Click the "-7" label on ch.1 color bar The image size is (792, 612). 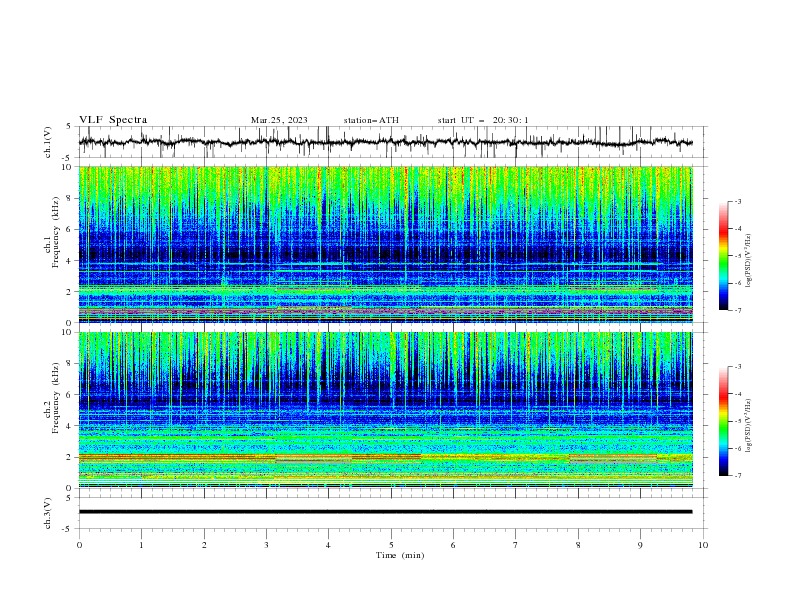click(x=738, y=310)
